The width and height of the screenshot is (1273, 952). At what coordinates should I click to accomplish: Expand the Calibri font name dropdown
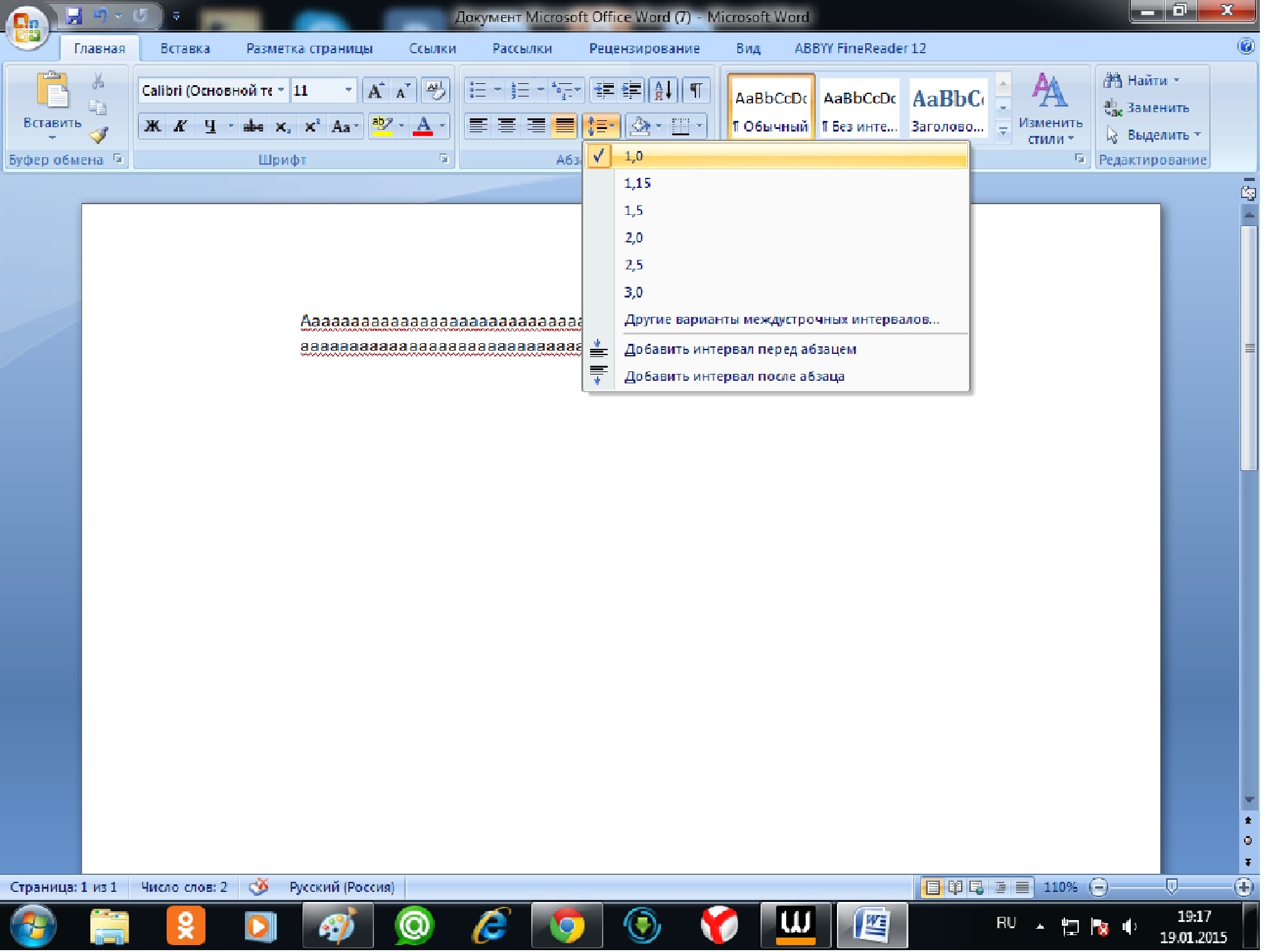coord(281,91)
